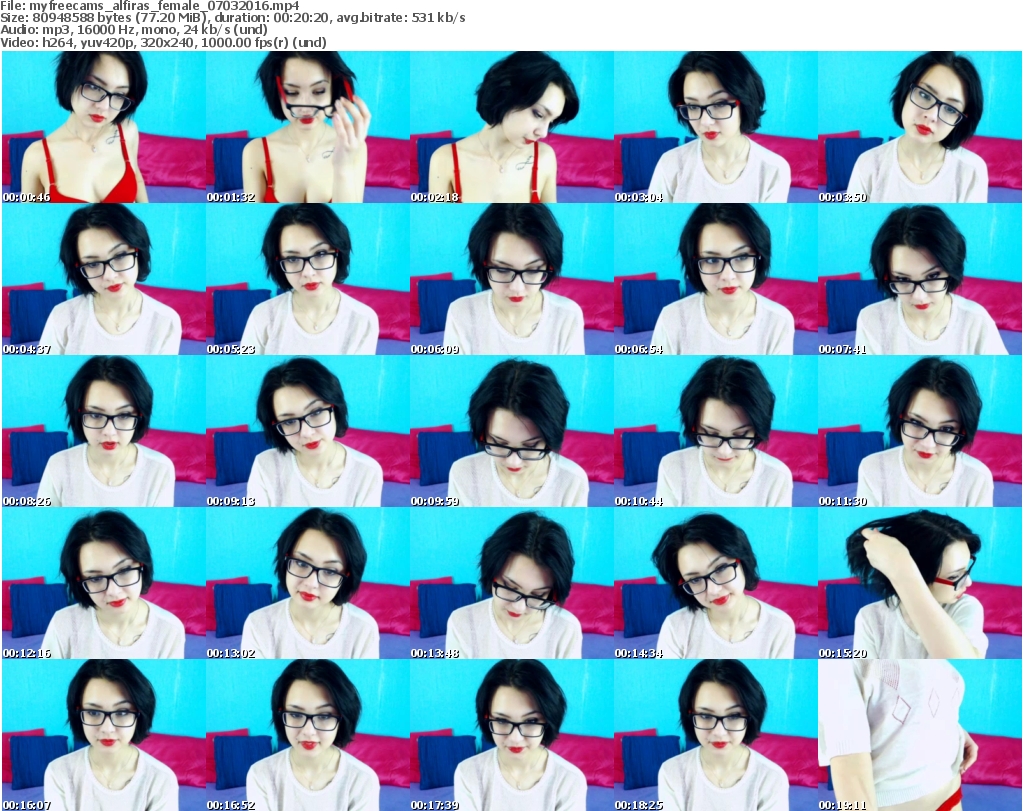Click the thumbnail marked 00:03:04
1024x811 pixels.
point(716,127)
